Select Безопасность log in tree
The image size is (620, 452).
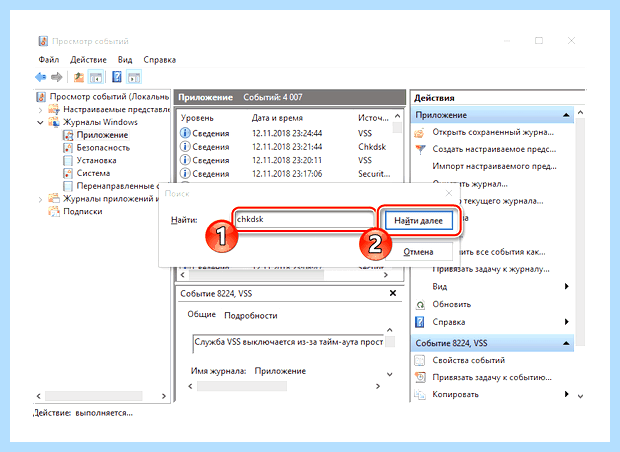[x=103, y=148]
